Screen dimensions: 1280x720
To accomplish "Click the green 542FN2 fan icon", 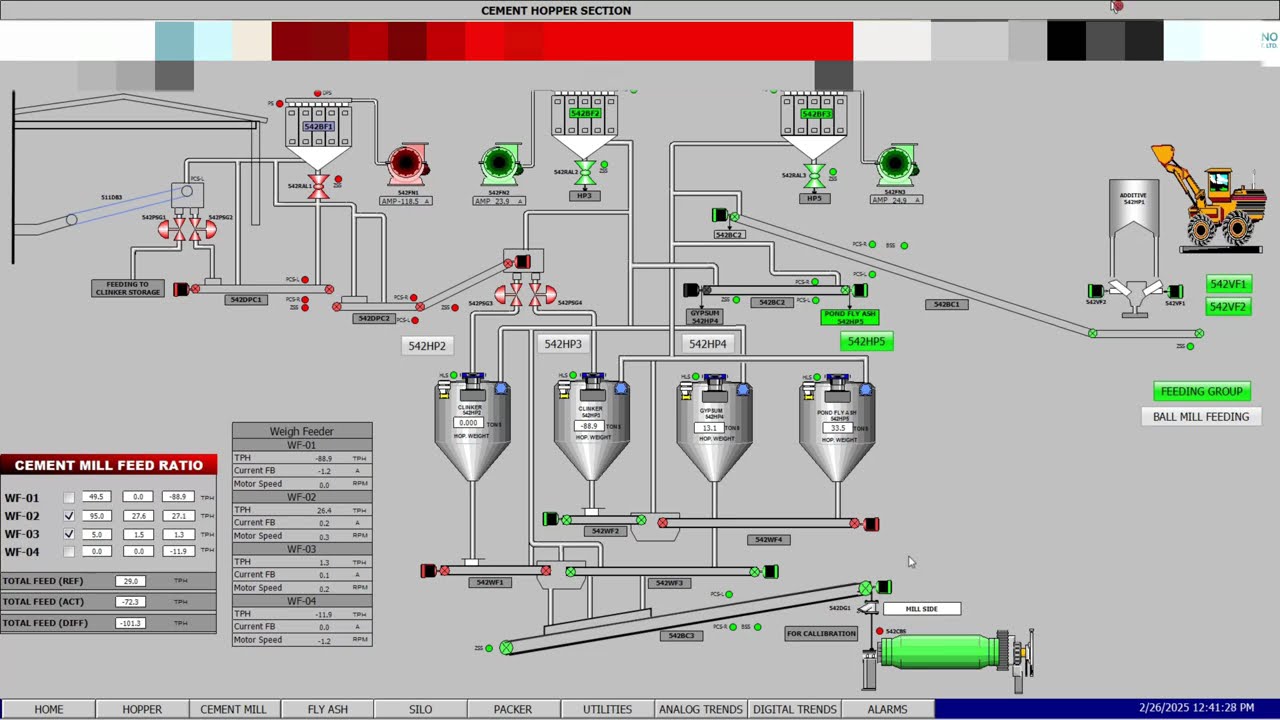I will pos(500,166).
